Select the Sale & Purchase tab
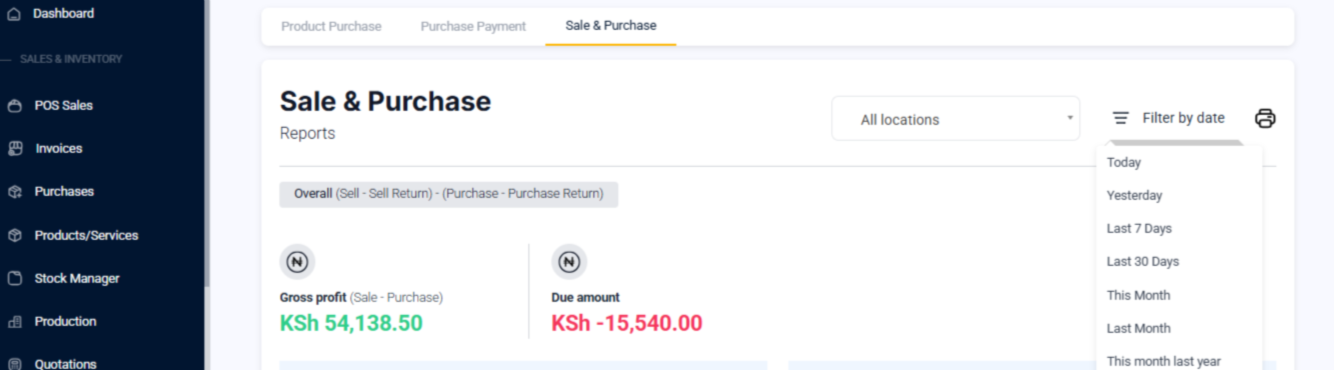Screen dimensions: 1334x370 pyautogui.click(x=611, y=26)
